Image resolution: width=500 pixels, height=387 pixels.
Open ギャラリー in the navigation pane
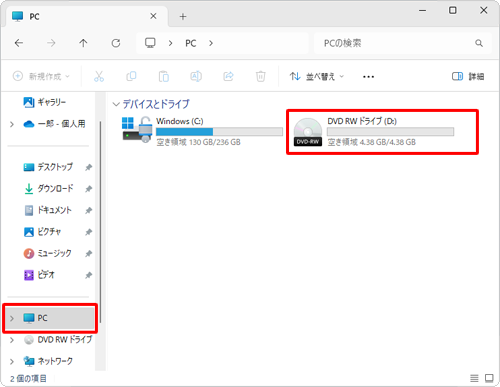coord(51,102)
